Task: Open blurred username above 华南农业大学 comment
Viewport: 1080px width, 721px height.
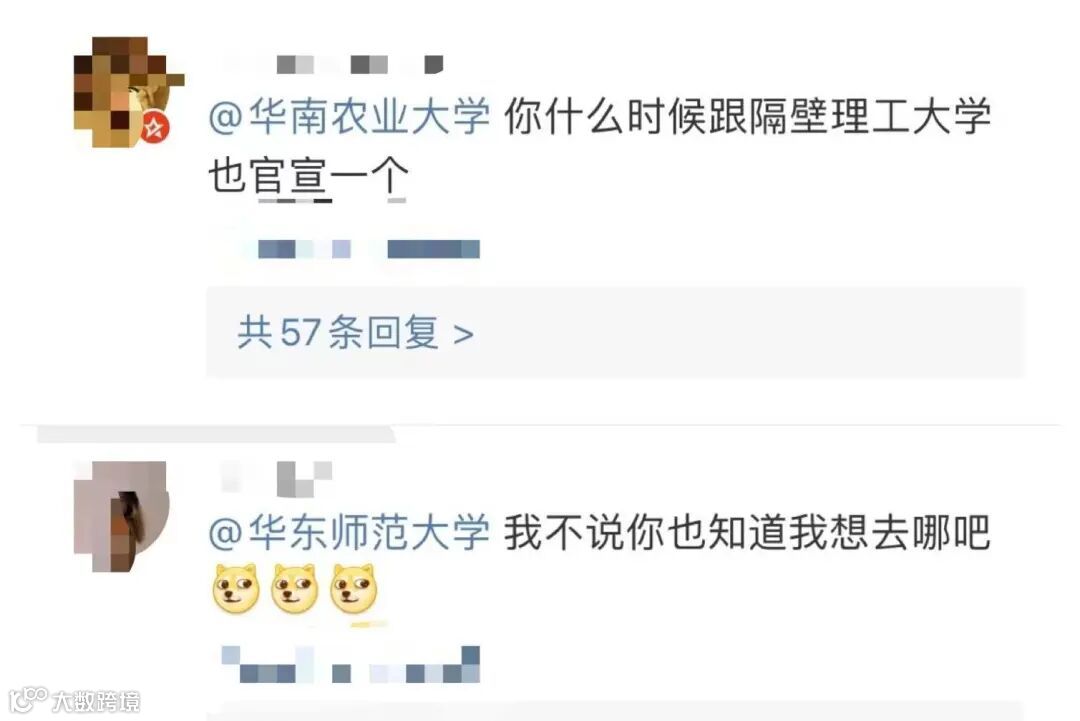Action: click(x=334, y=65)
